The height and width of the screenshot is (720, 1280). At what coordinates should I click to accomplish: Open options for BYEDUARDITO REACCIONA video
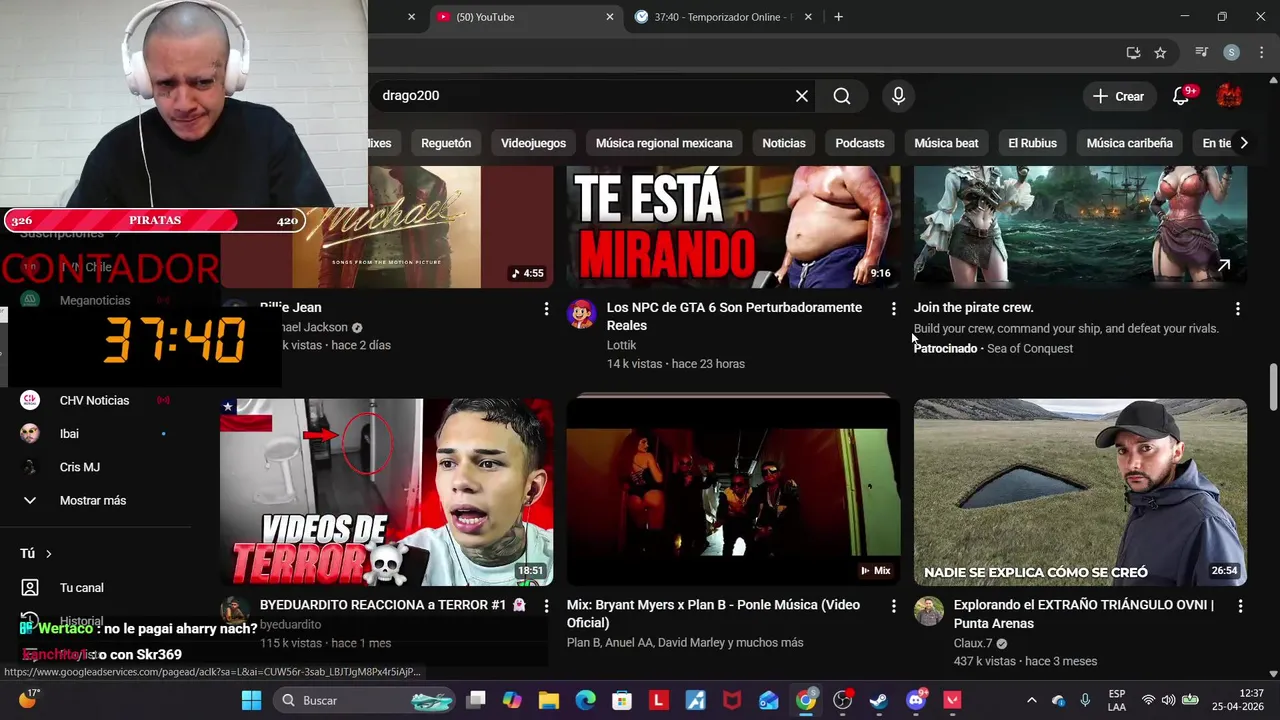[x=546, y=606]
